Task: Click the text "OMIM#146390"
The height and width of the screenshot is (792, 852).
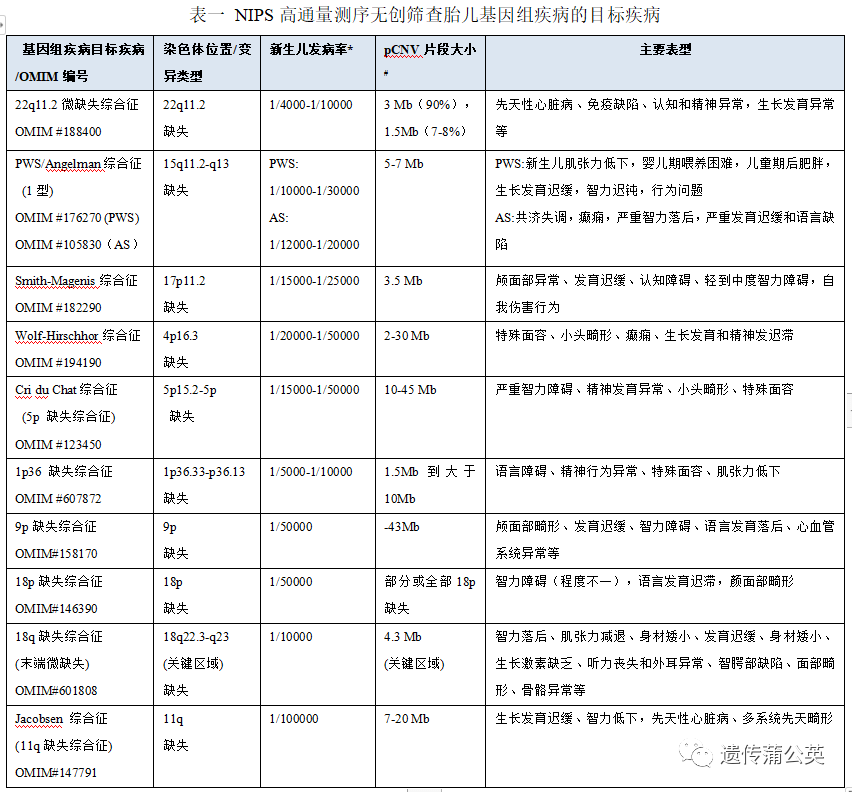Action: (x=56, y=609)
